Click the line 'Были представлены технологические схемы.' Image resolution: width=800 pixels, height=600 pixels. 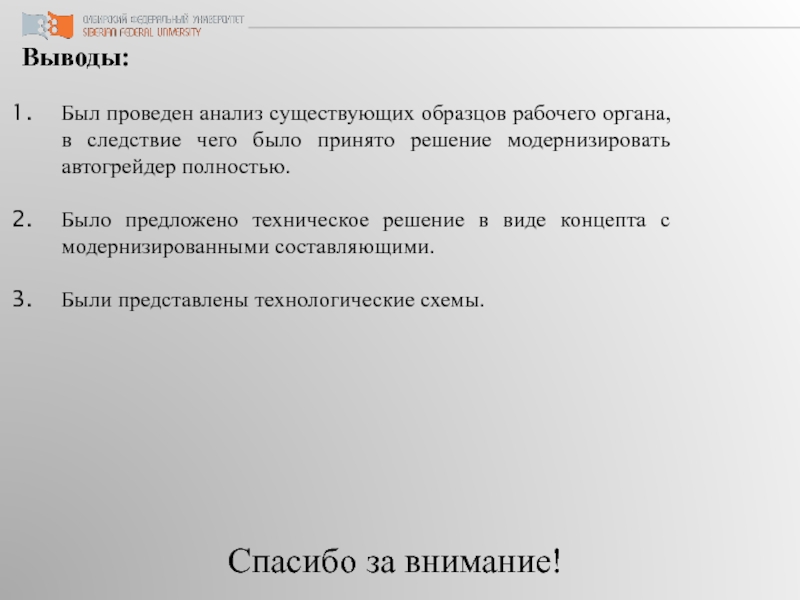(272, 300)
